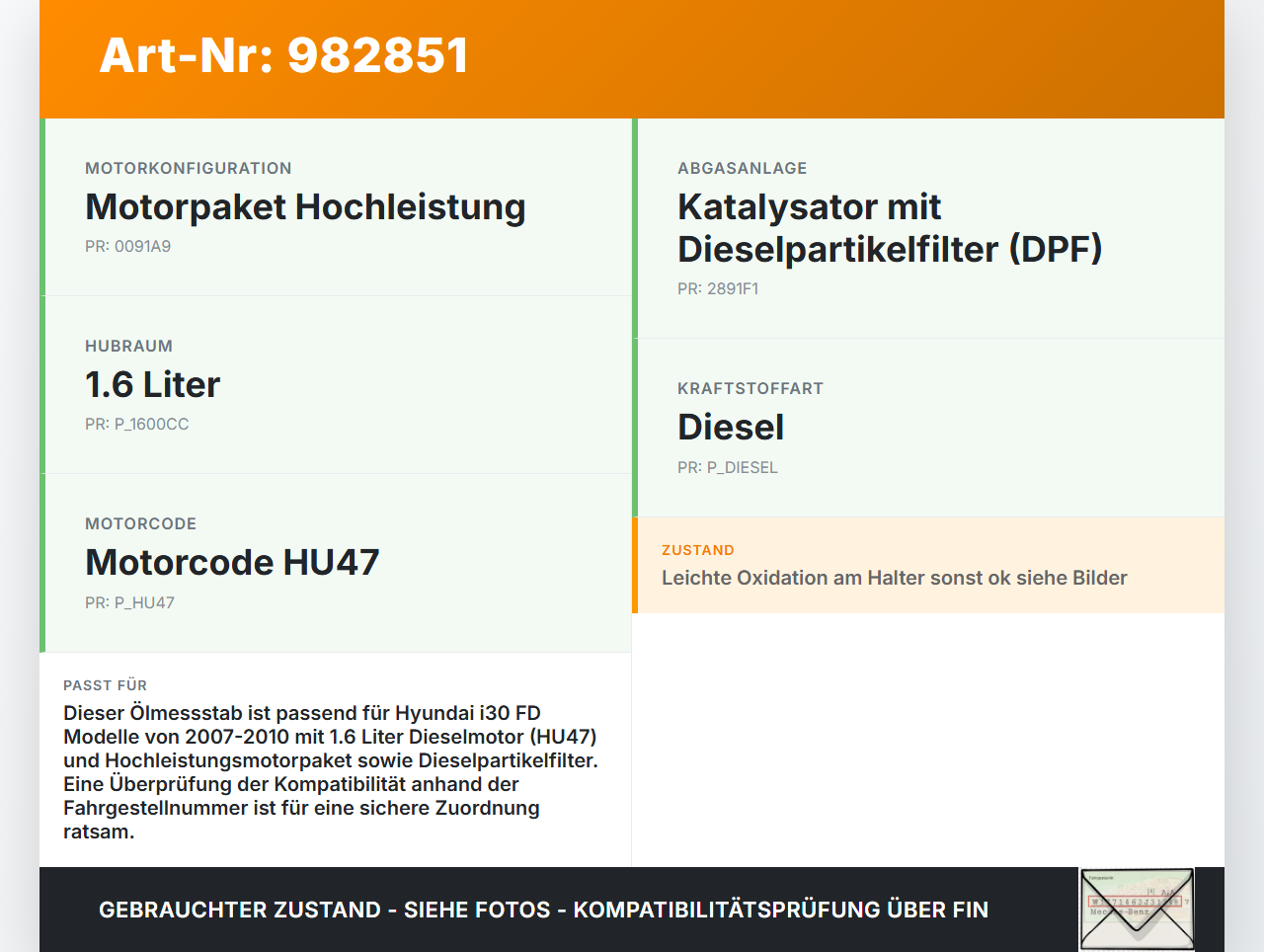
Task: Click the PR: 0091A9 code
Action: [x=128, y=246]
